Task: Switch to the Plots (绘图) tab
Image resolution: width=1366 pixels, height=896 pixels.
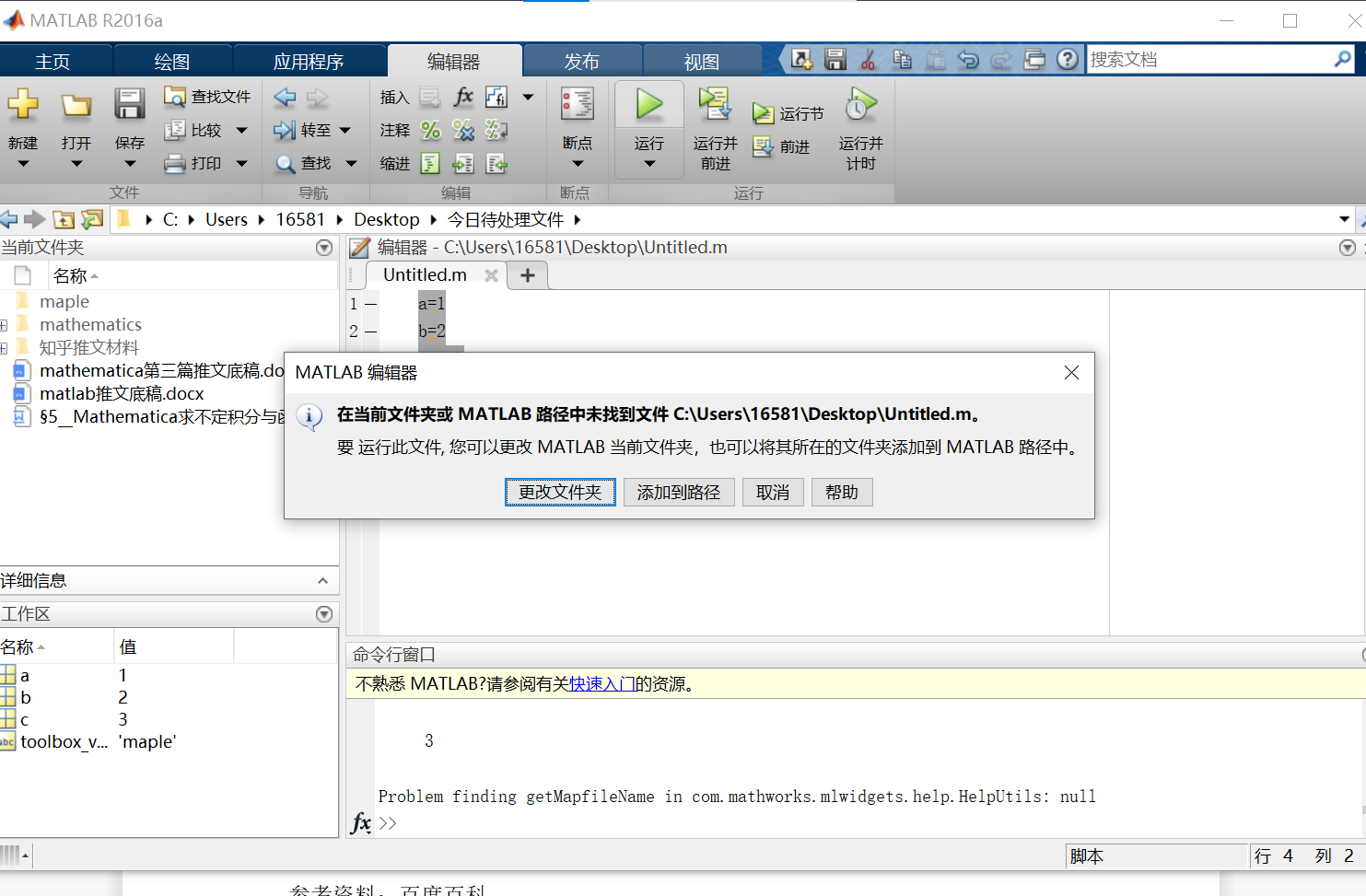Action: coord(172,62)
